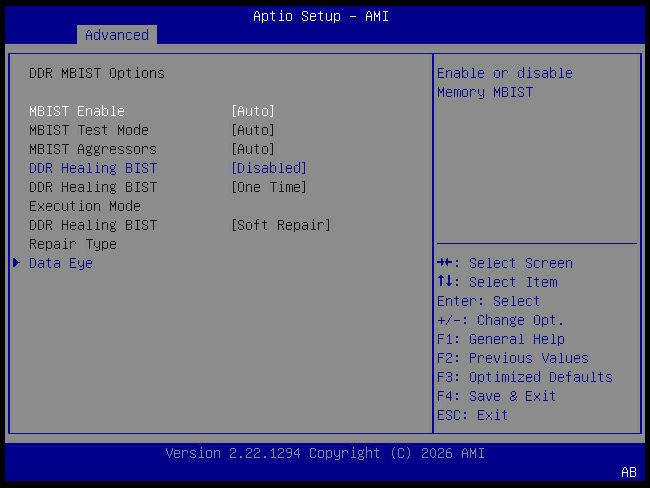Click the DDR MBIST Options heading
Image resolution: width=650 pixels, height=488 pixels.
[97, 73]
